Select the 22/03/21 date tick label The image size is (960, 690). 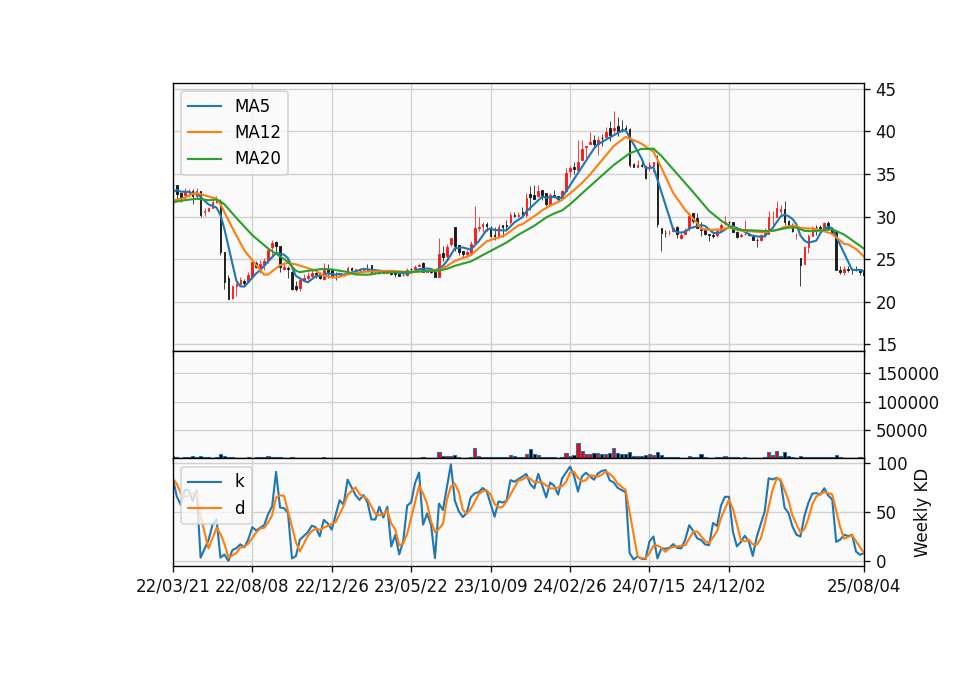coord(173,586)
